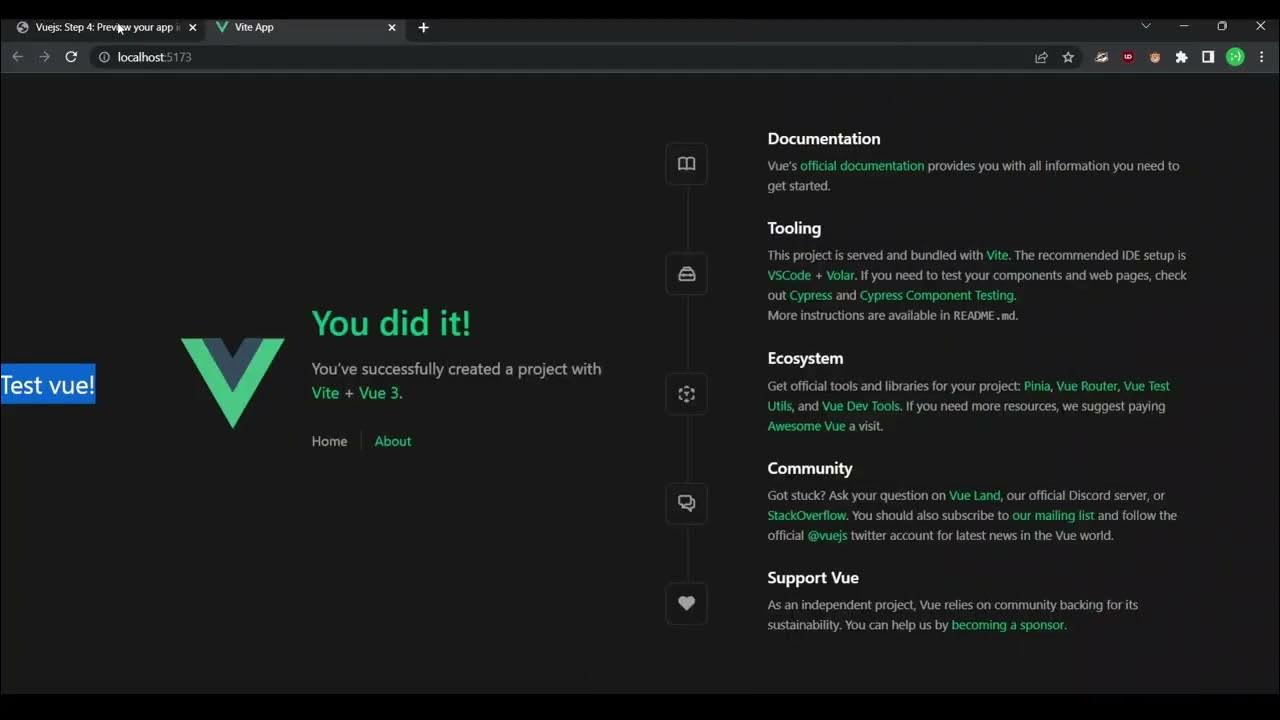Open the becoming a sponsor link
This screenshot has height=720, width=1280.
(1008, 625)
